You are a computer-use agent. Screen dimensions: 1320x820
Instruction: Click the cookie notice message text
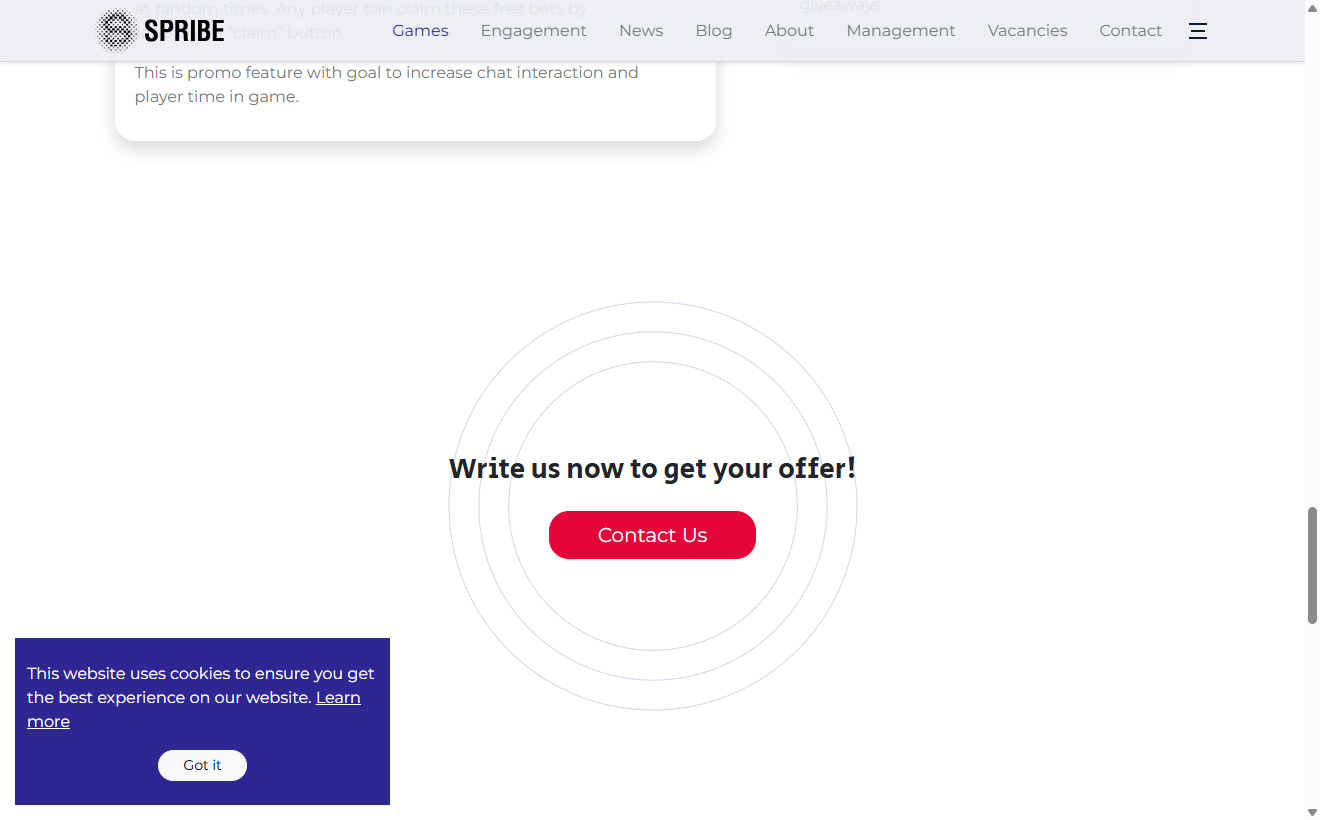[201, 697]
